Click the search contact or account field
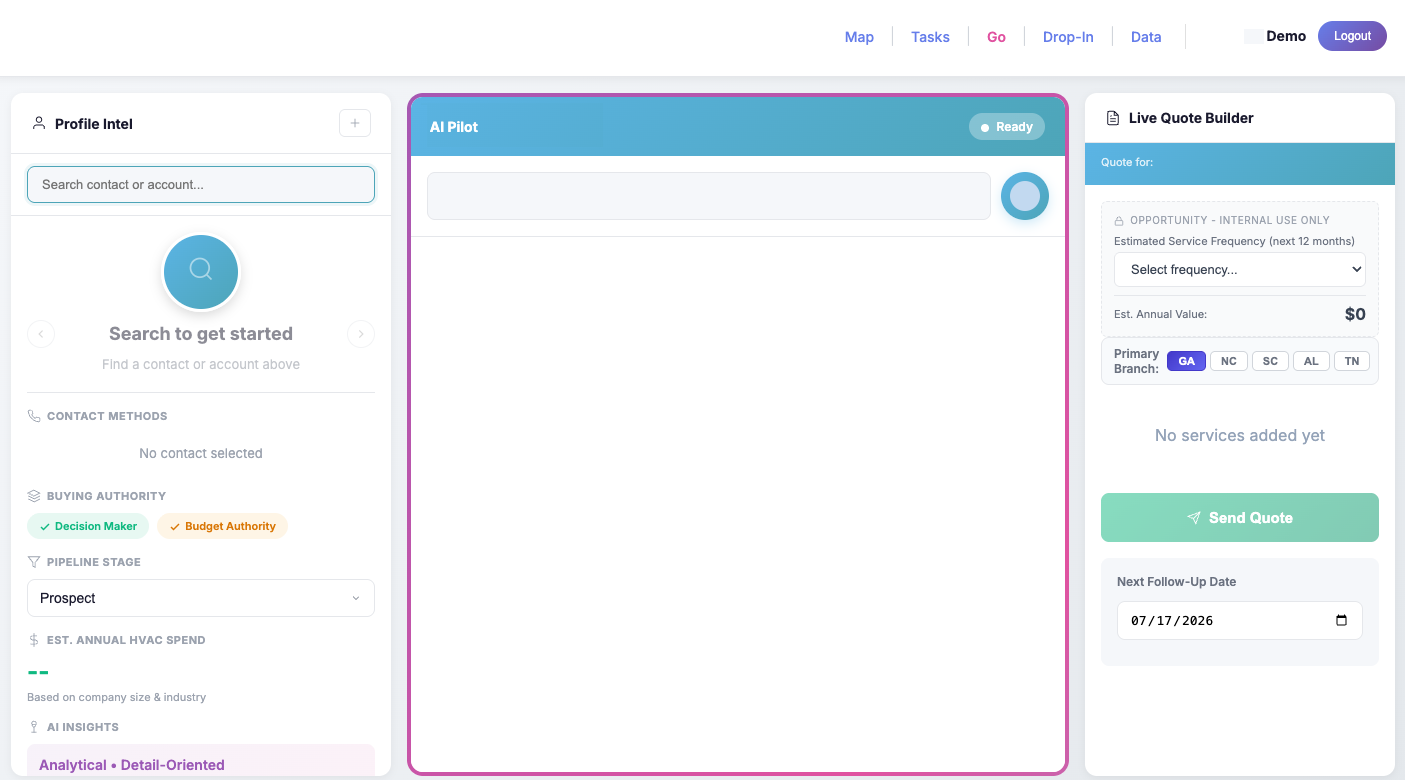 tap(201, 184)
